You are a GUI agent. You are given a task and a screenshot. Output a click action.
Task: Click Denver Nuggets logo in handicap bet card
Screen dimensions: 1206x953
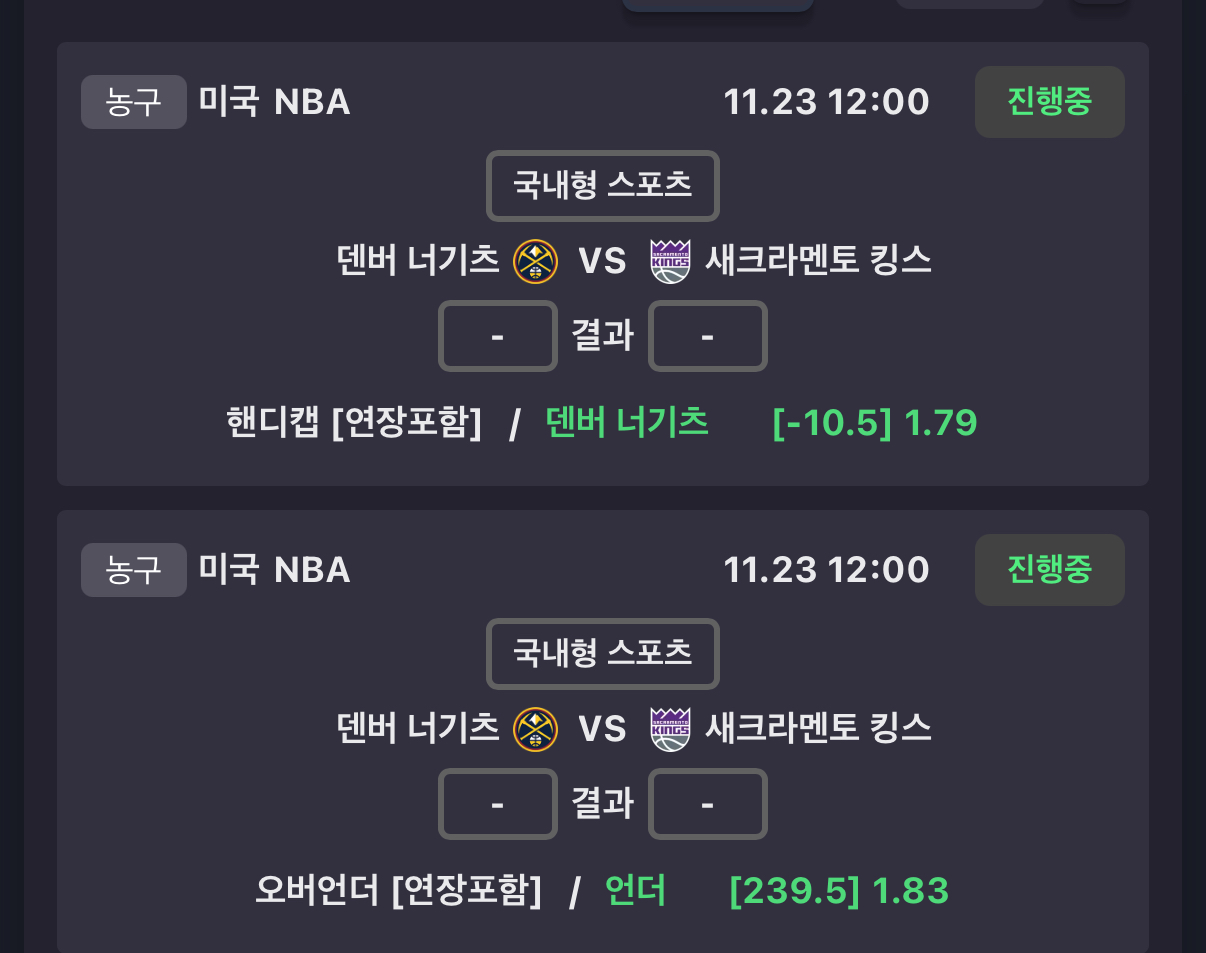[x=535, y=262]
